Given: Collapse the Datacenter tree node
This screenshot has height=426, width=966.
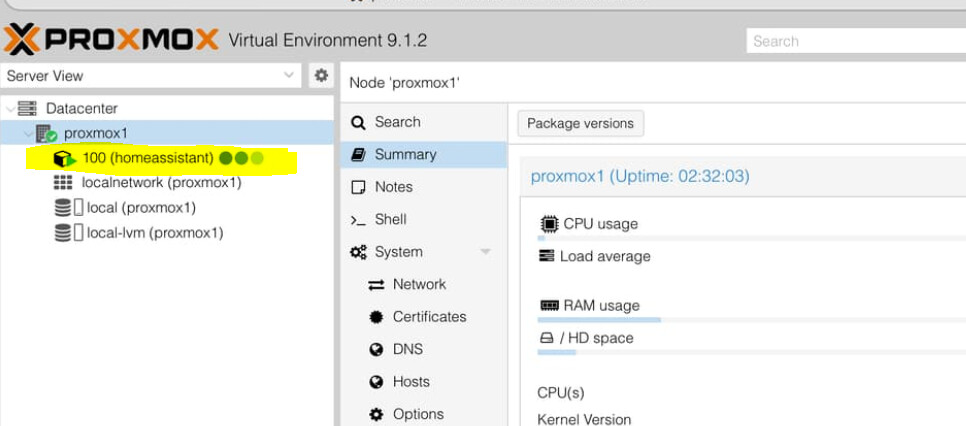Looking at the screenshot, I should (10, 108).
